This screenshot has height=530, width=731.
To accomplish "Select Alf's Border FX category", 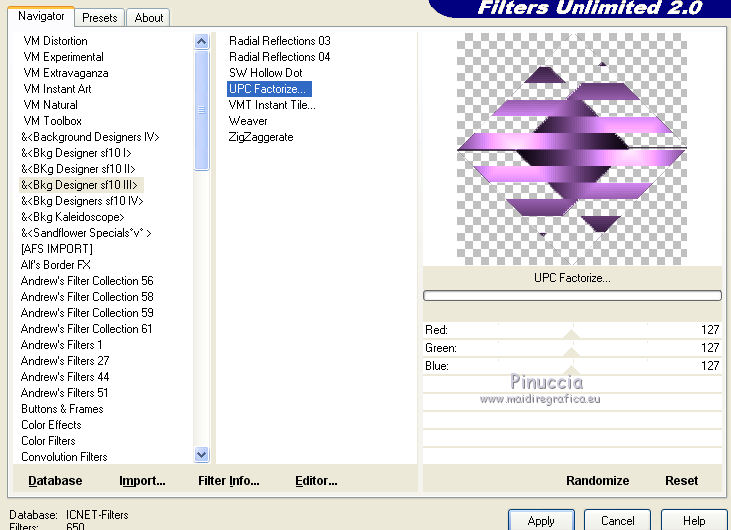I will tap(55, 265).
